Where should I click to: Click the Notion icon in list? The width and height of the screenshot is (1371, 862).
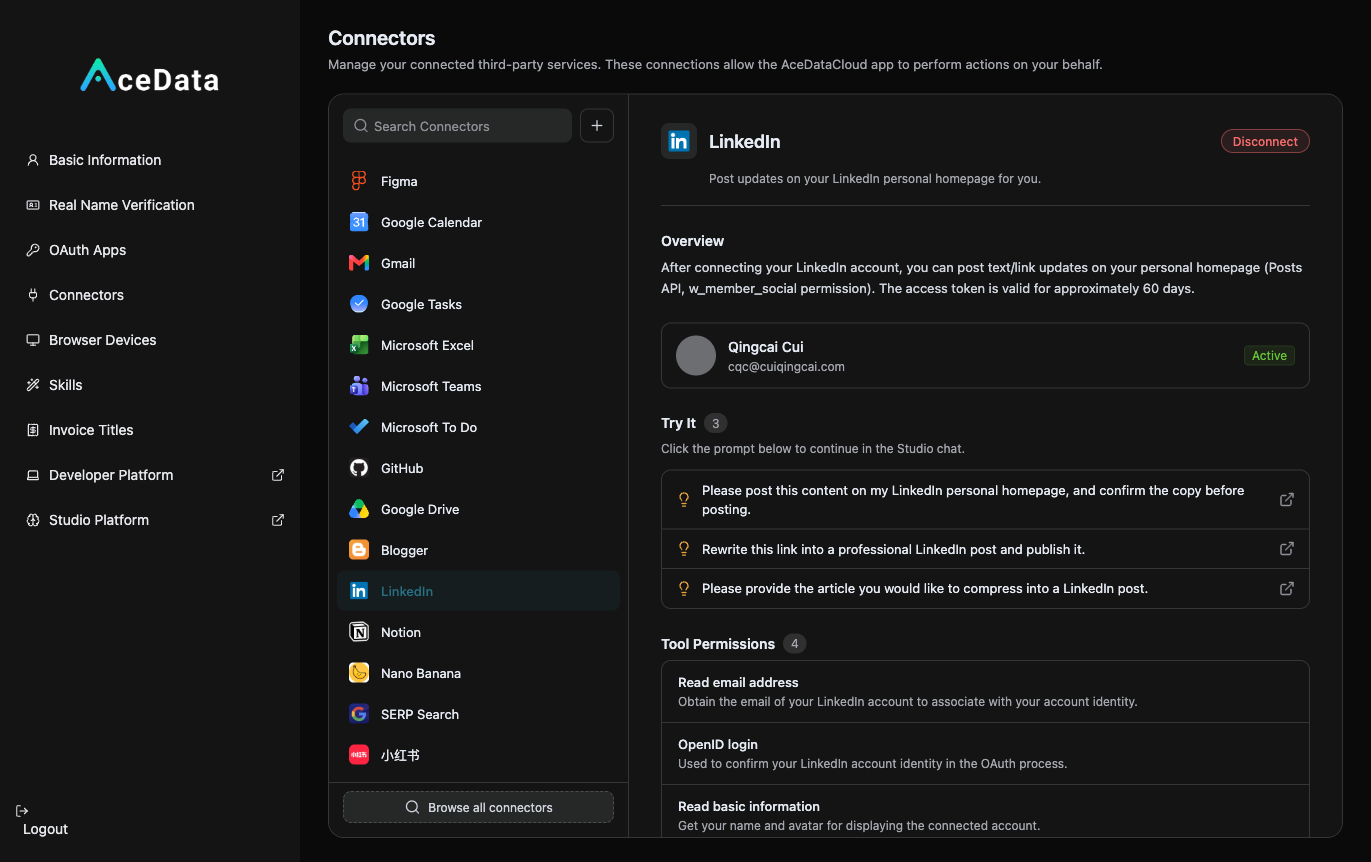coord(359,632)
